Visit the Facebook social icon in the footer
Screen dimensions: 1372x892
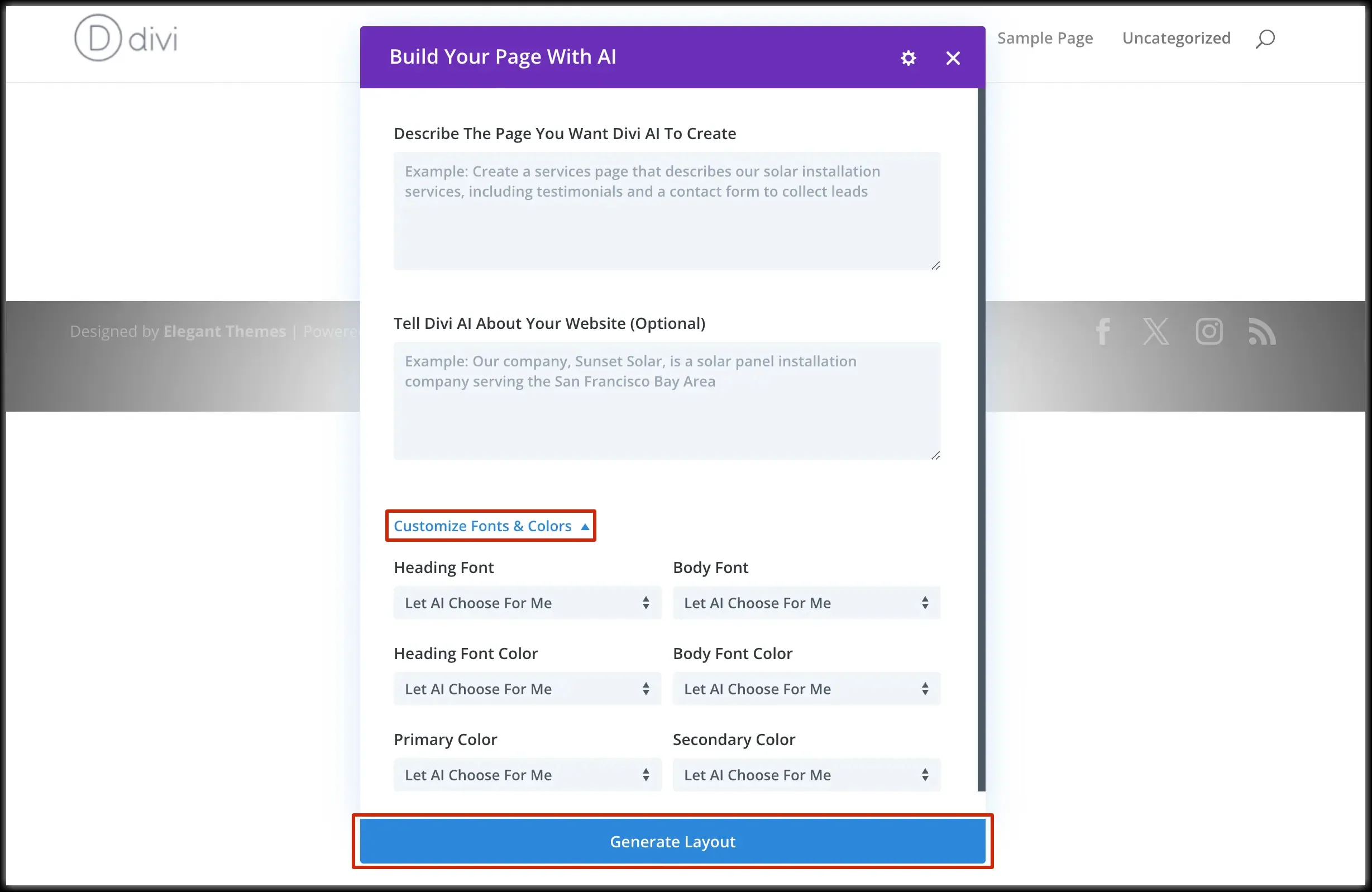click(1103, 332)
